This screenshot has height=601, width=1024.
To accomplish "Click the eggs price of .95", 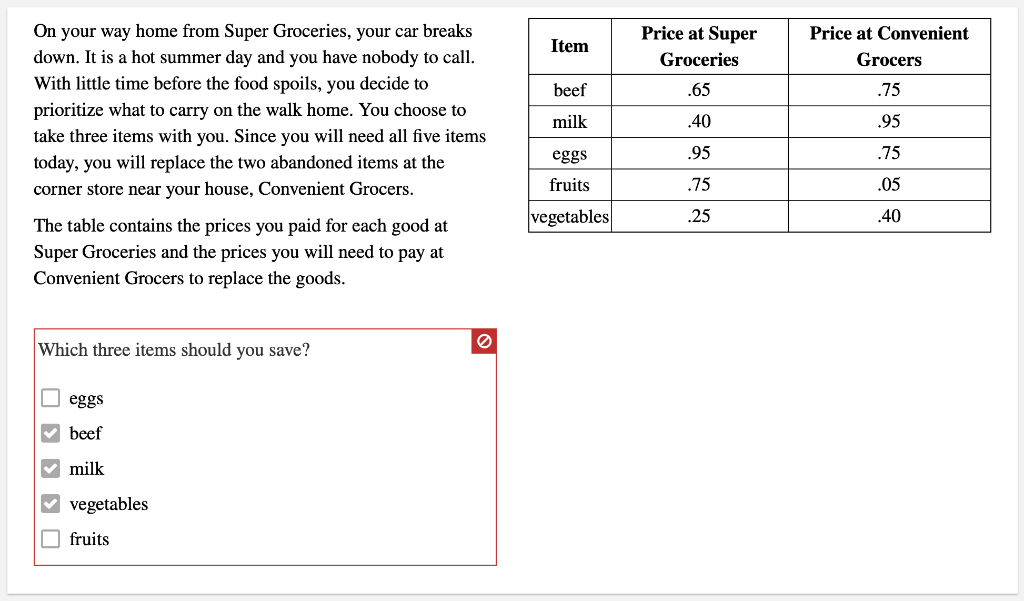I will tap(698, 153).
